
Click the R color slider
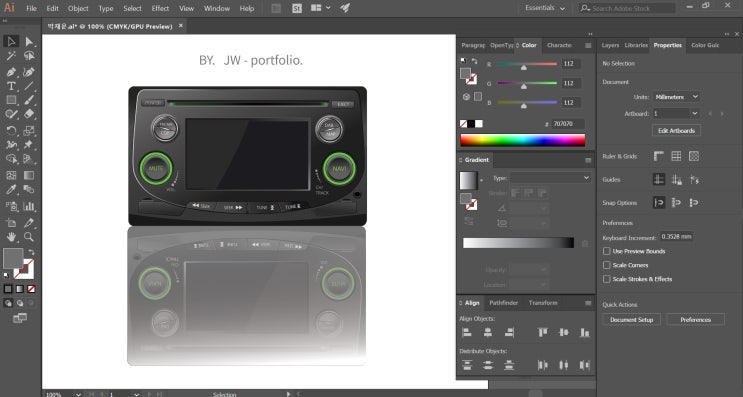point(527,64)
